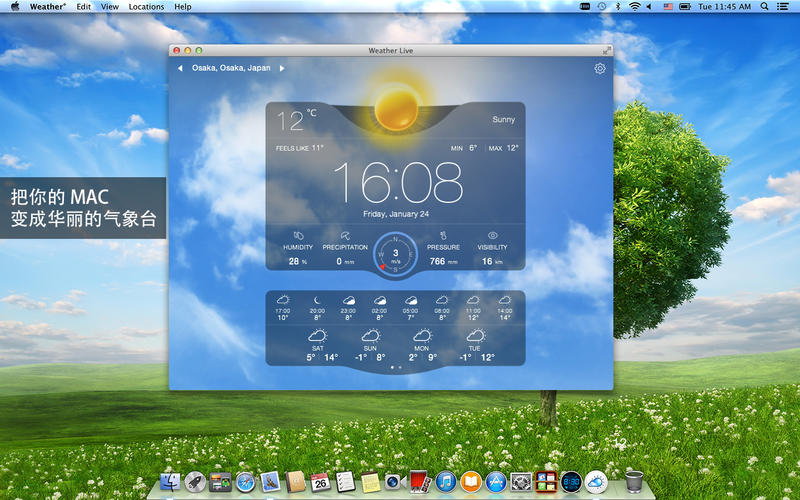Click the Precipitation umbrella icon
The width and height of the screenshot is (800, 500).
[345, 236]
